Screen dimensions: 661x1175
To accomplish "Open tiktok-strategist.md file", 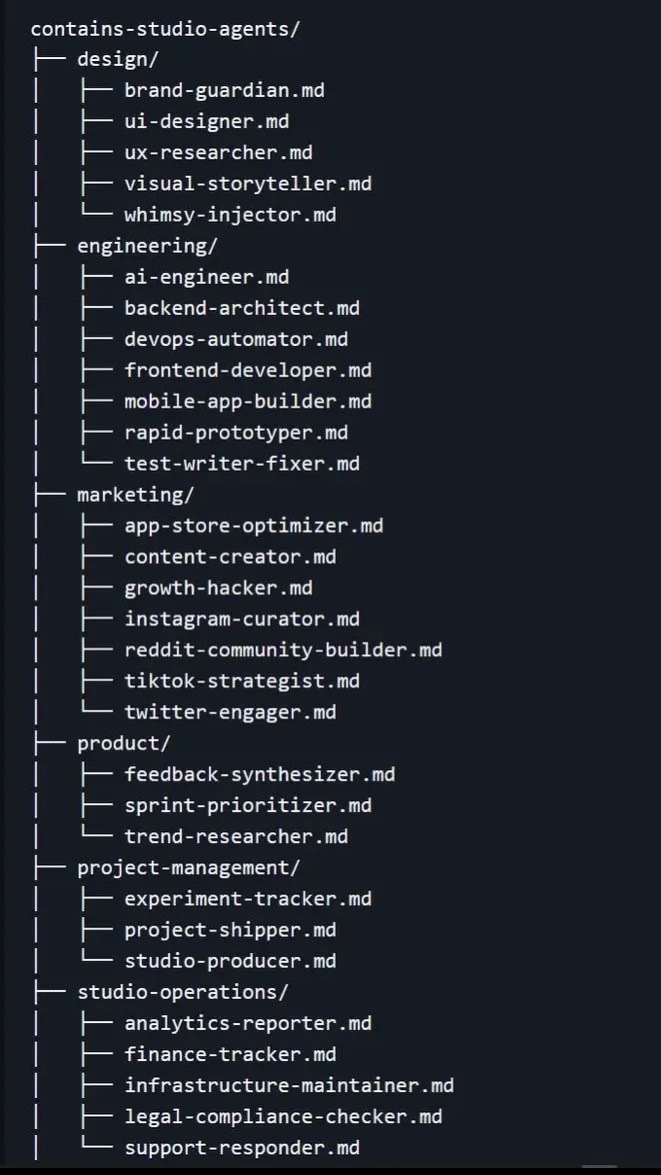I will [241, 681].
